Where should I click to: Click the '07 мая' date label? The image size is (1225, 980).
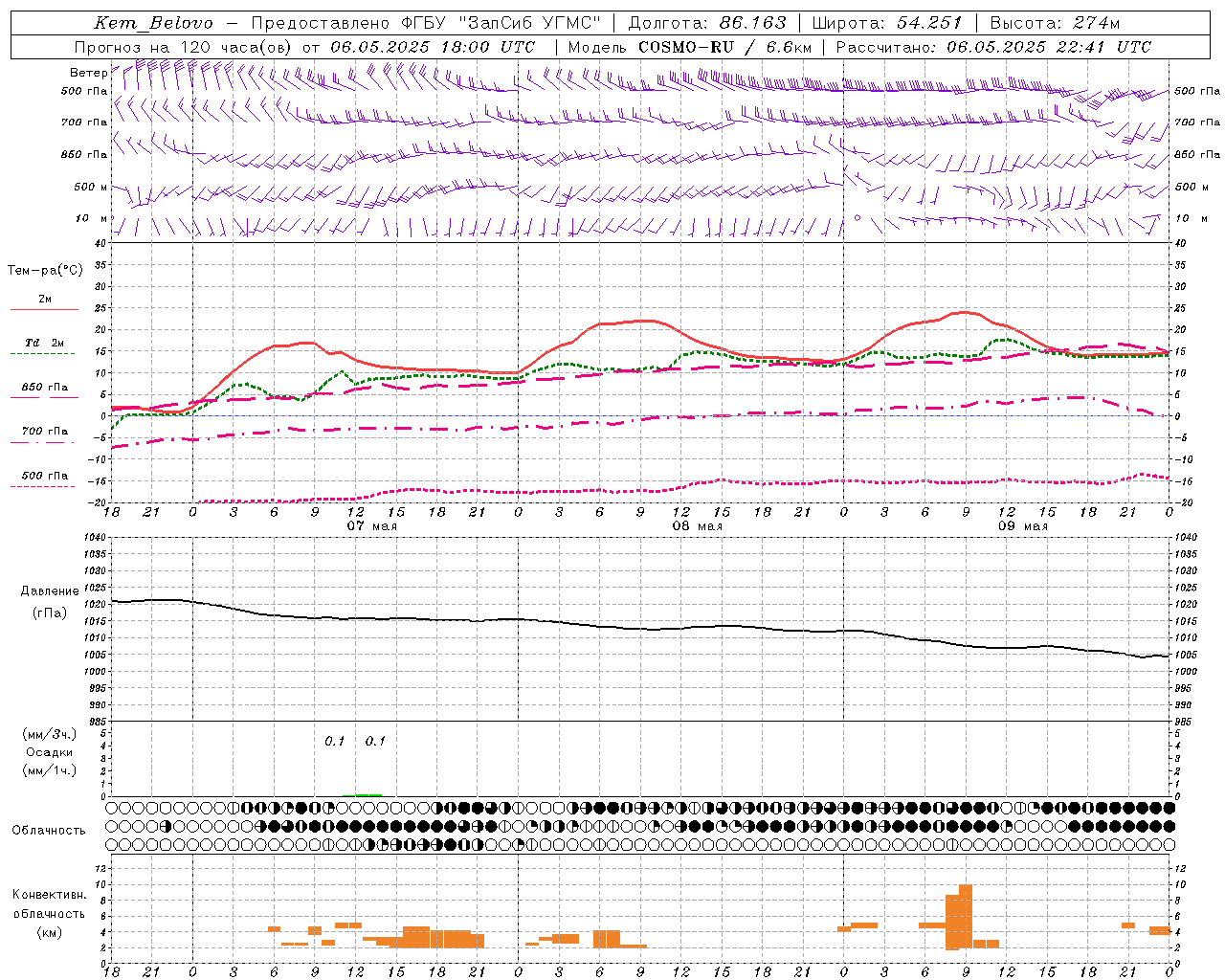[371, 526]
